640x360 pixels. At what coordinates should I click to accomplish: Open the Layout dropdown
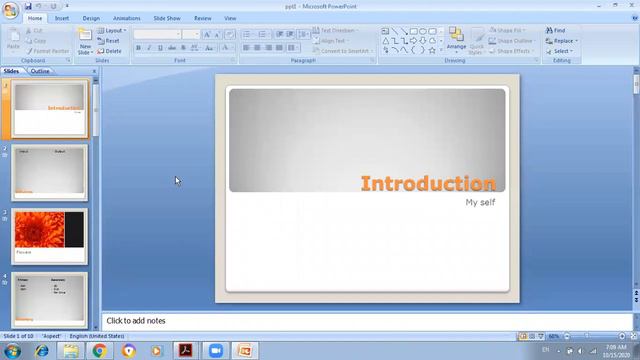click(111, 31)
